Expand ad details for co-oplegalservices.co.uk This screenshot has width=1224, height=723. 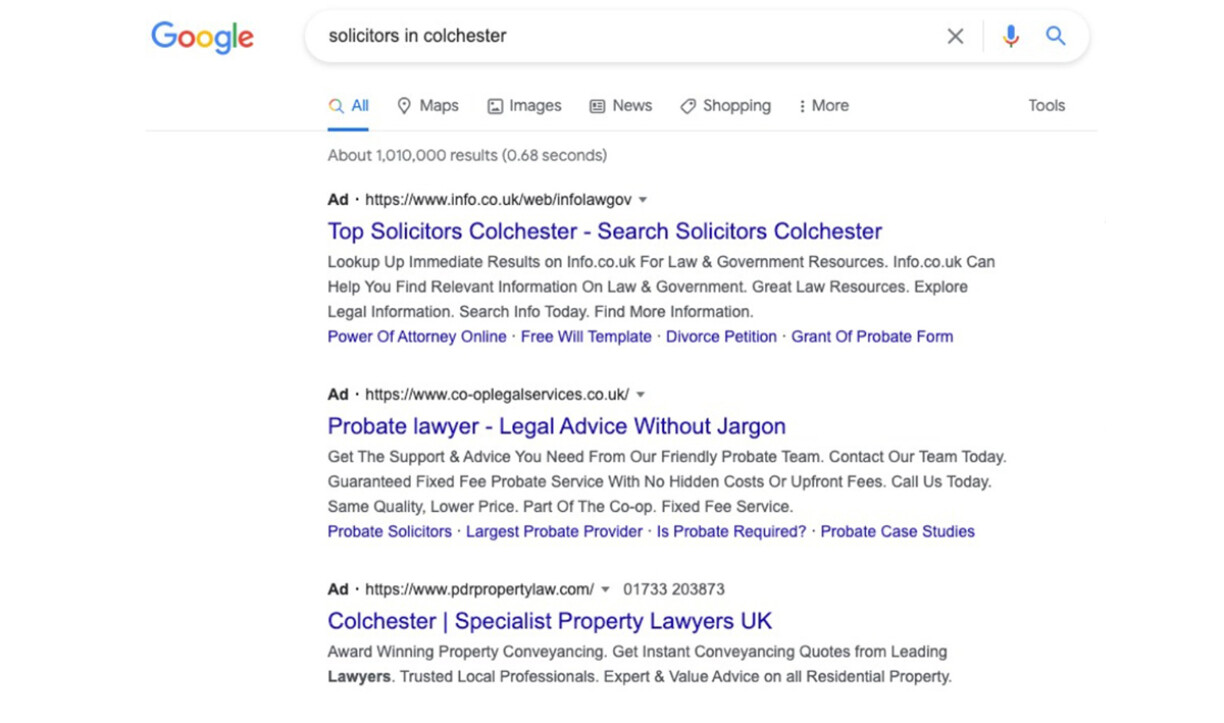click(x=640, y=394)
